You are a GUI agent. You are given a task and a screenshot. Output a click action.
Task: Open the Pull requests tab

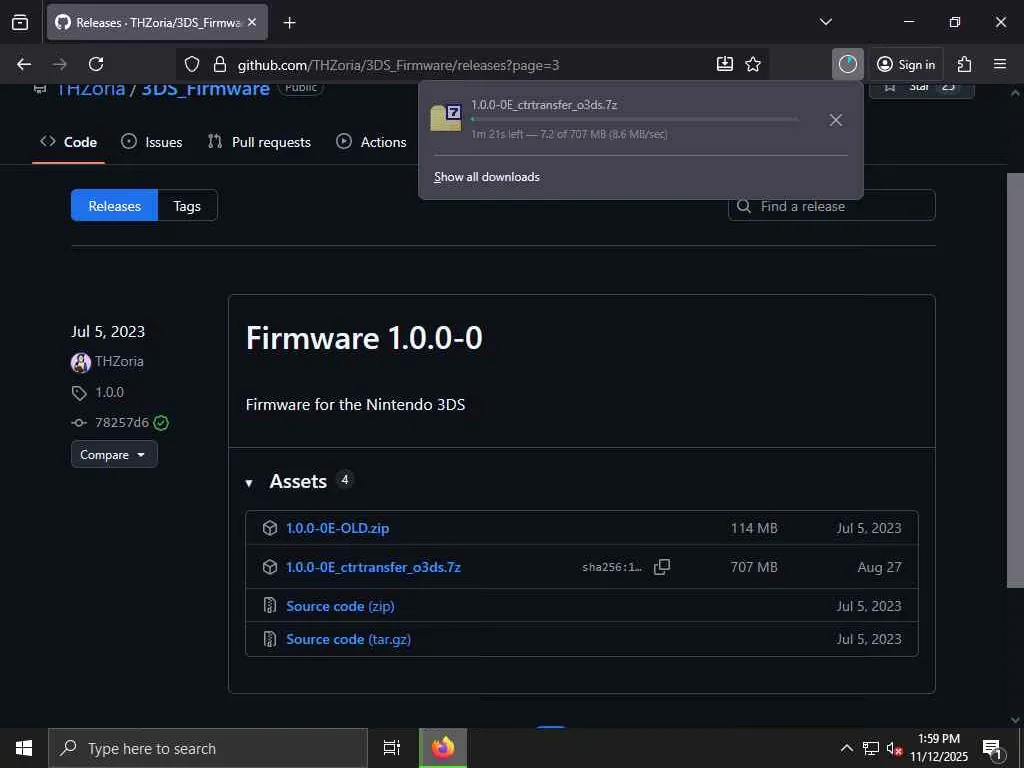click(x=259, y=142)
